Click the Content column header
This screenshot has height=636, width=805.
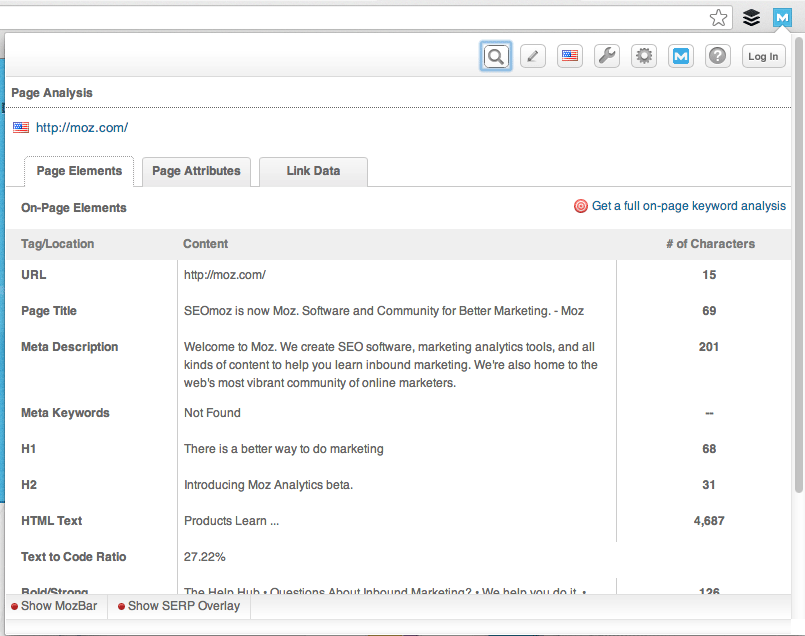(205, 244)
